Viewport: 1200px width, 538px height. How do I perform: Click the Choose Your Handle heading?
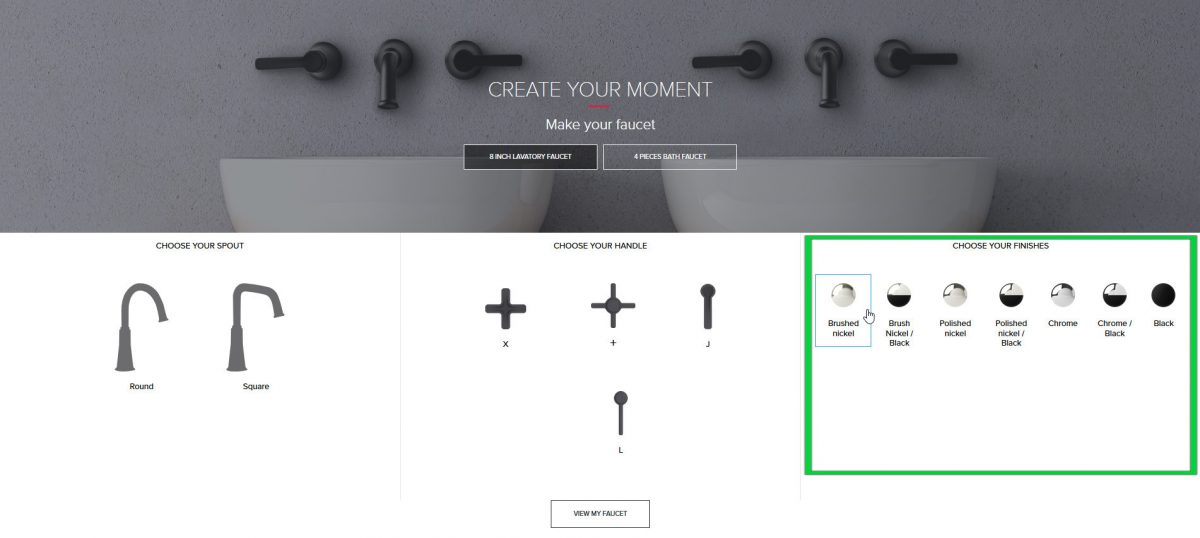coord(600,246)
